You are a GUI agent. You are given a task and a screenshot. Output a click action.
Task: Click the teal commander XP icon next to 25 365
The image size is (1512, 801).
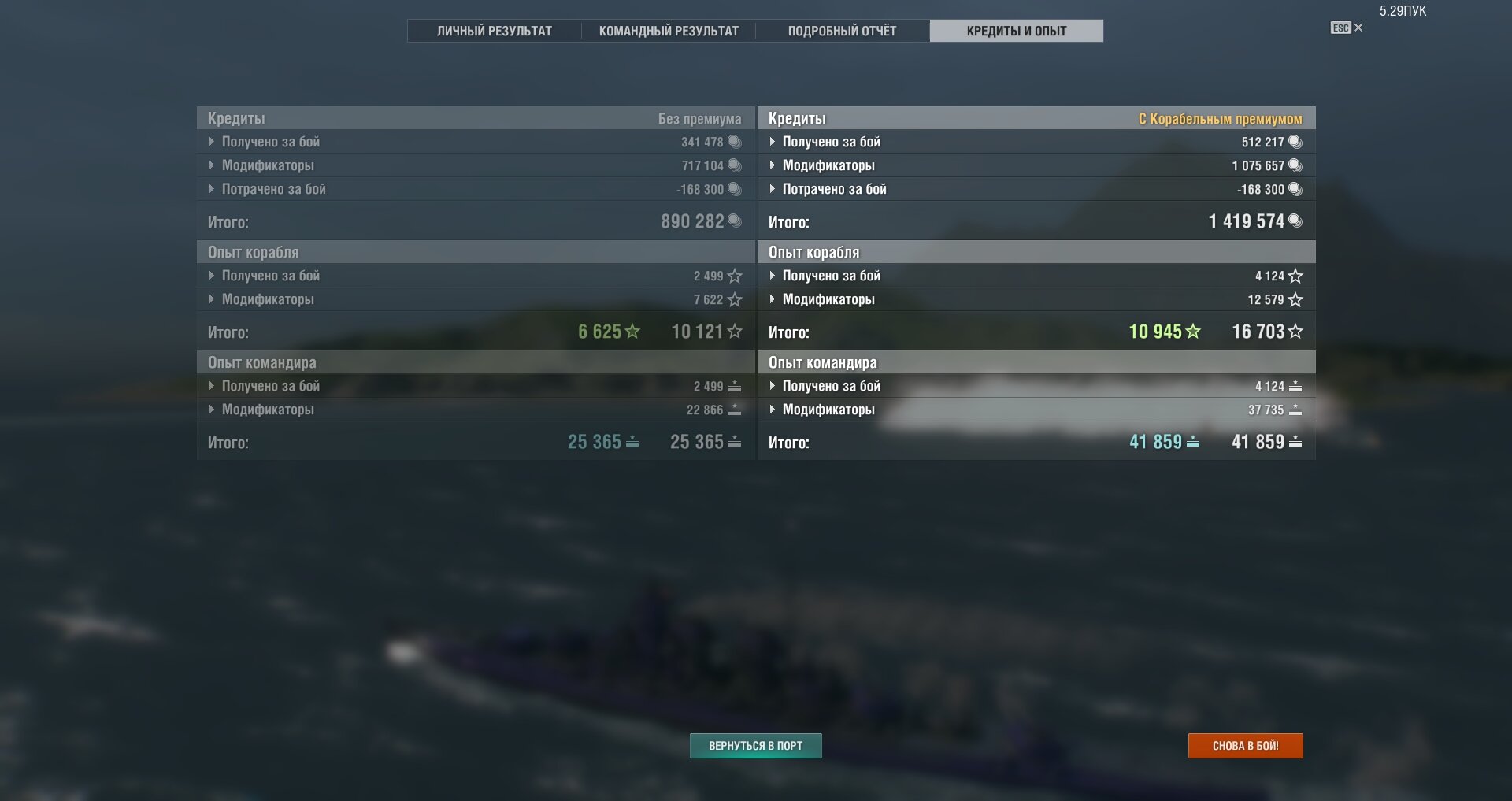pos(632,442)
